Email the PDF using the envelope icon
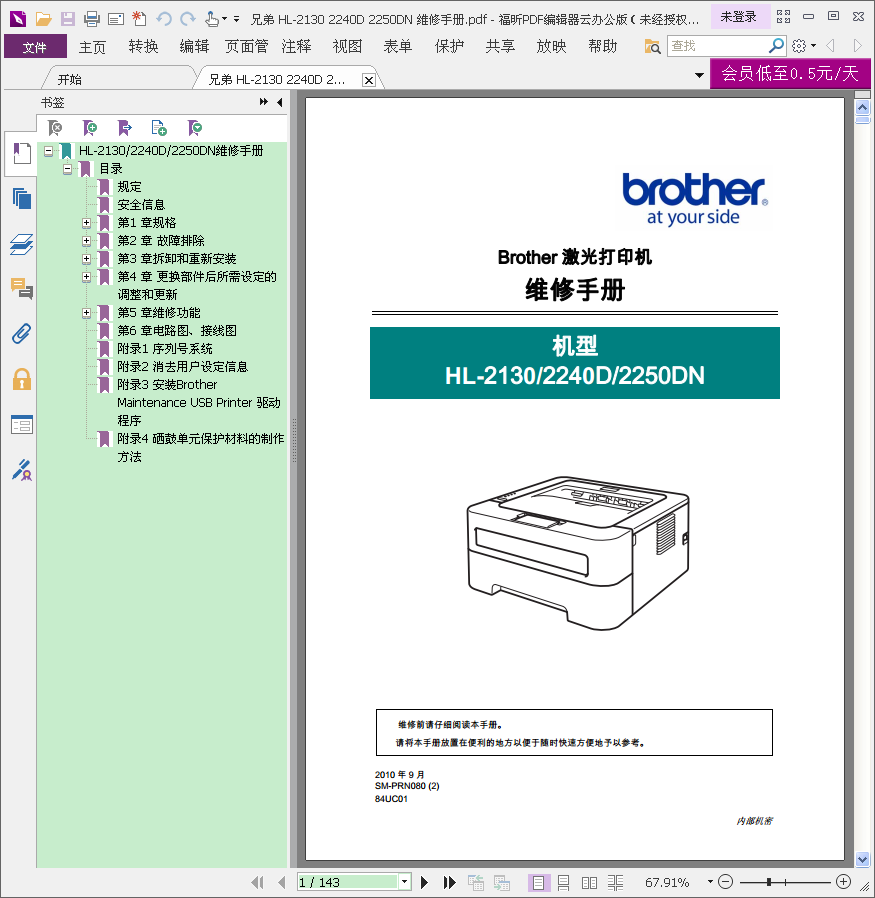 click(x=116, y=19)
